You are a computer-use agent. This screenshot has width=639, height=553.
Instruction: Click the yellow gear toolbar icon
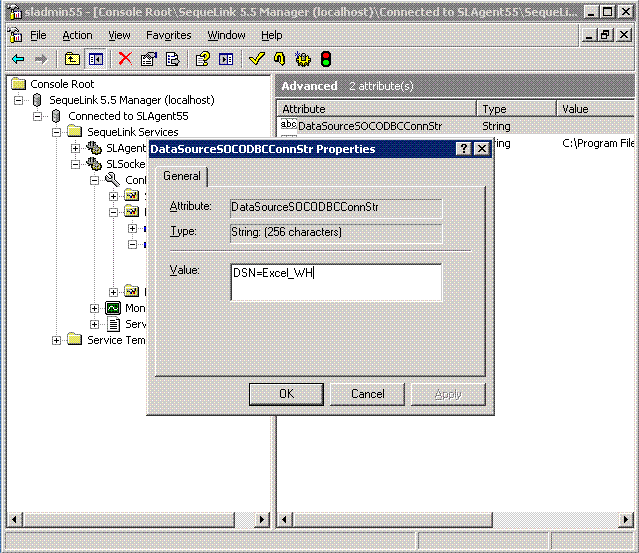click(x=302, y=59)
